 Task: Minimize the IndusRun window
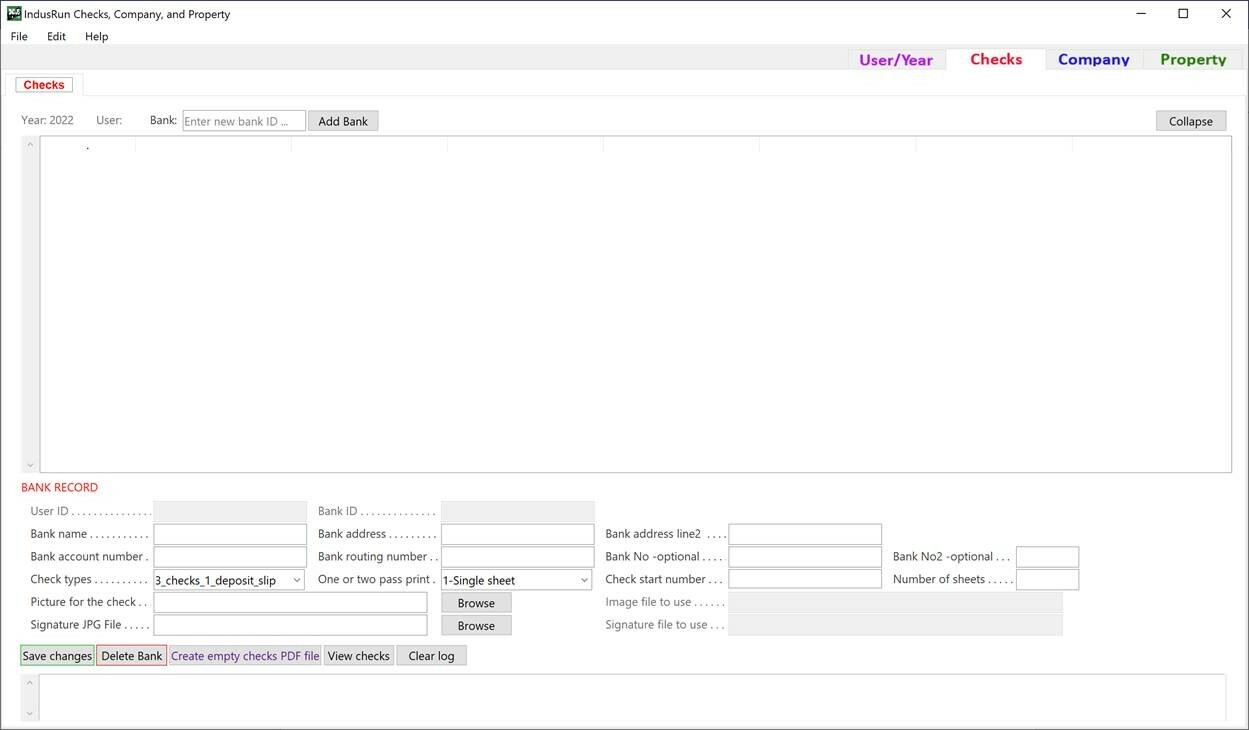[x=1142, y=14]
